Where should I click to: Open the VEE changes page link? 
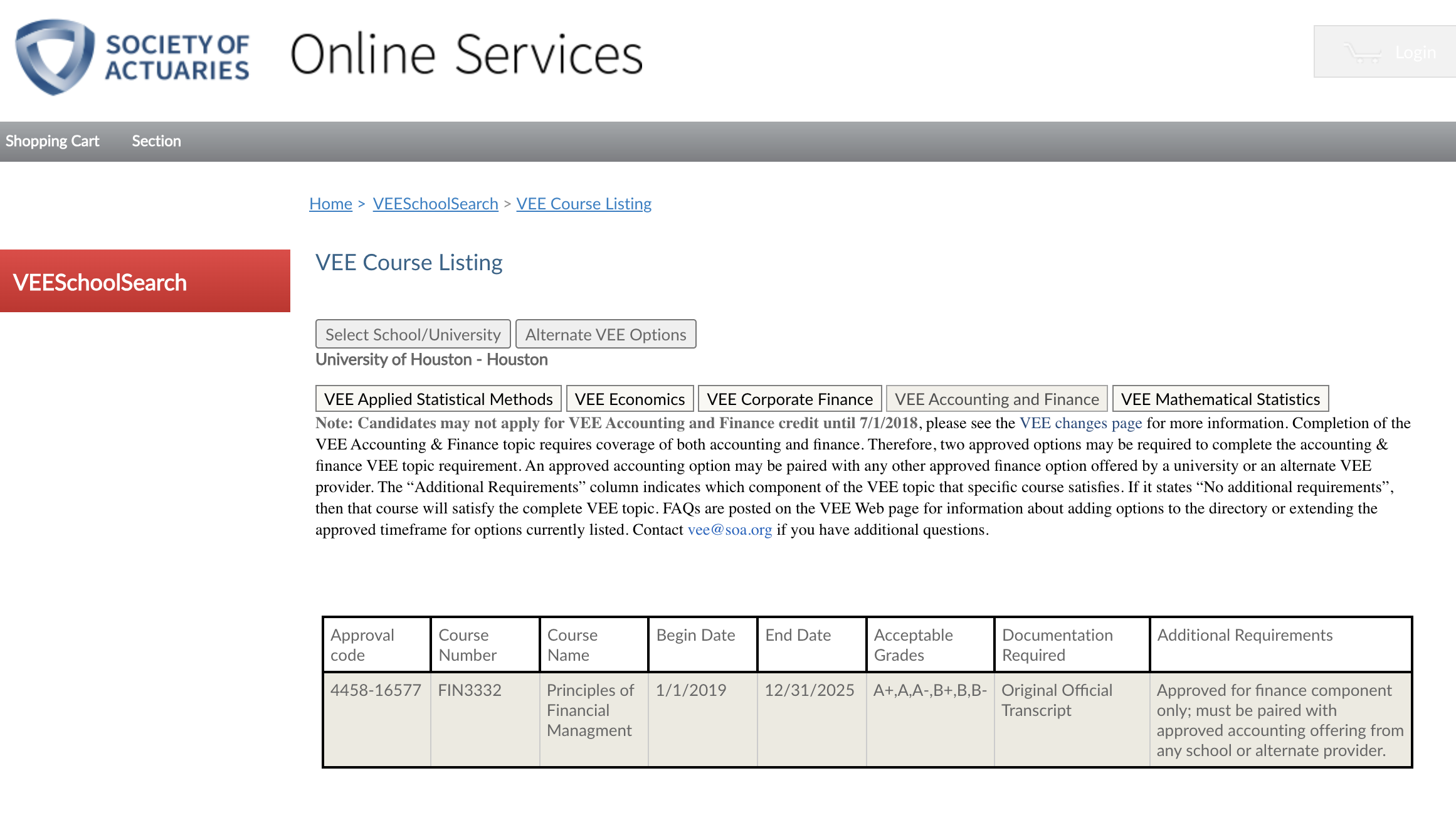pos(1080,423)
